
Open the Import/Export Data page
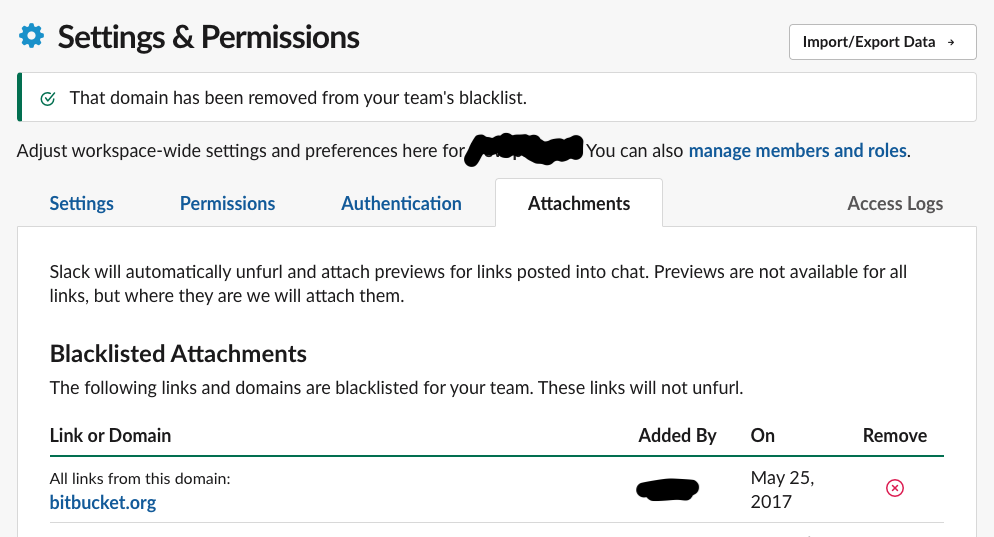882,42
